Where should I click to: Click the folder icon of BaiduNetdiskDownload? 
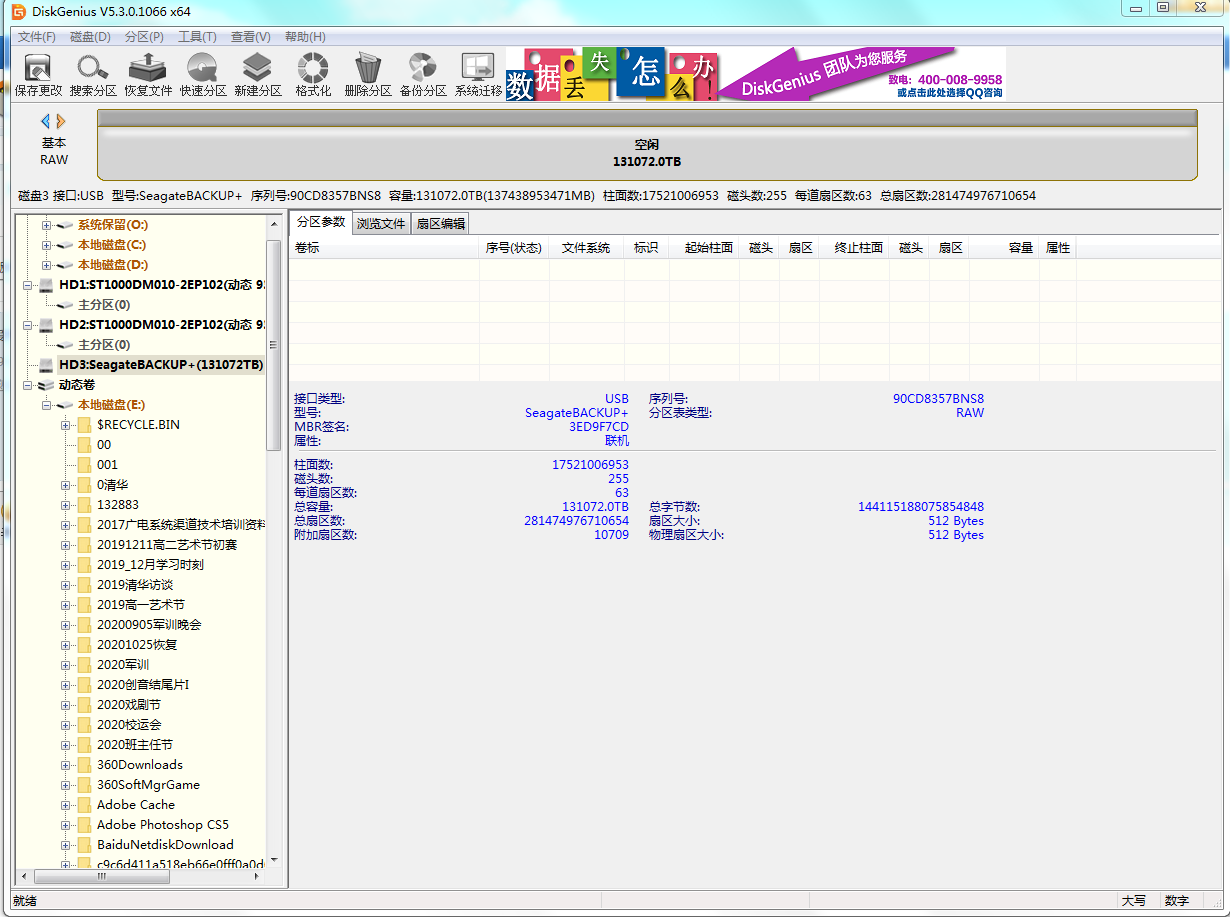pos(84,845)
